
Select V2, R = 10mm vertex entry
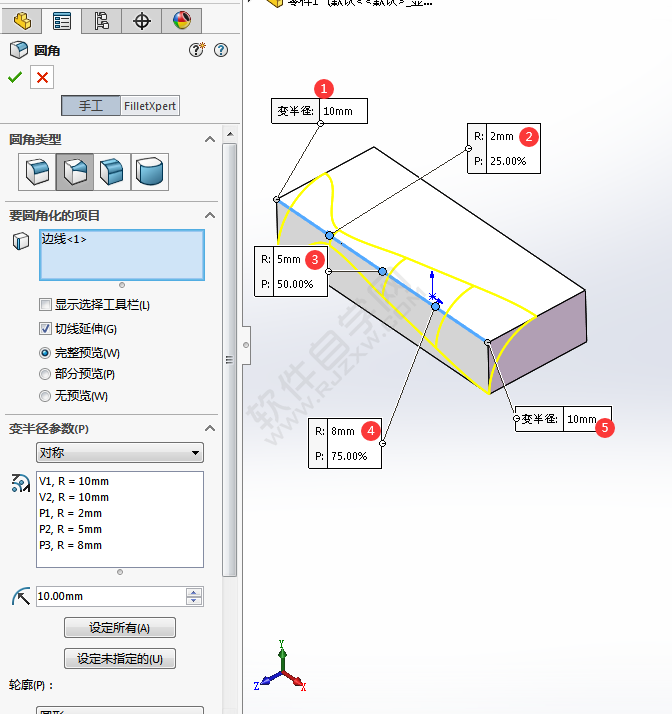pos(74,497)
